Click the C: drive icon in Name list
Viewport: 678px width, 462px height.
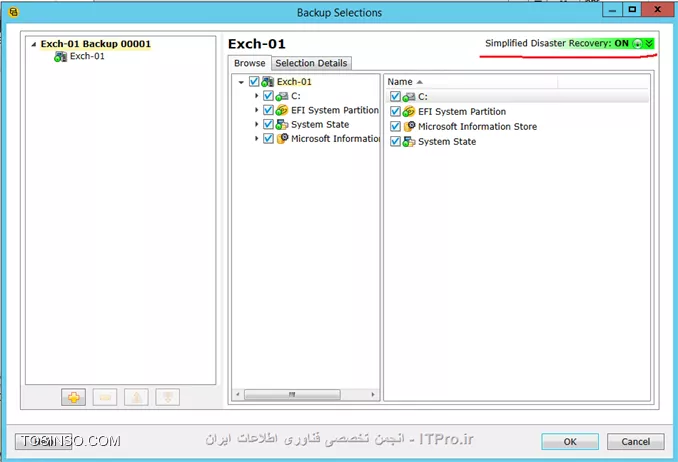409,97
